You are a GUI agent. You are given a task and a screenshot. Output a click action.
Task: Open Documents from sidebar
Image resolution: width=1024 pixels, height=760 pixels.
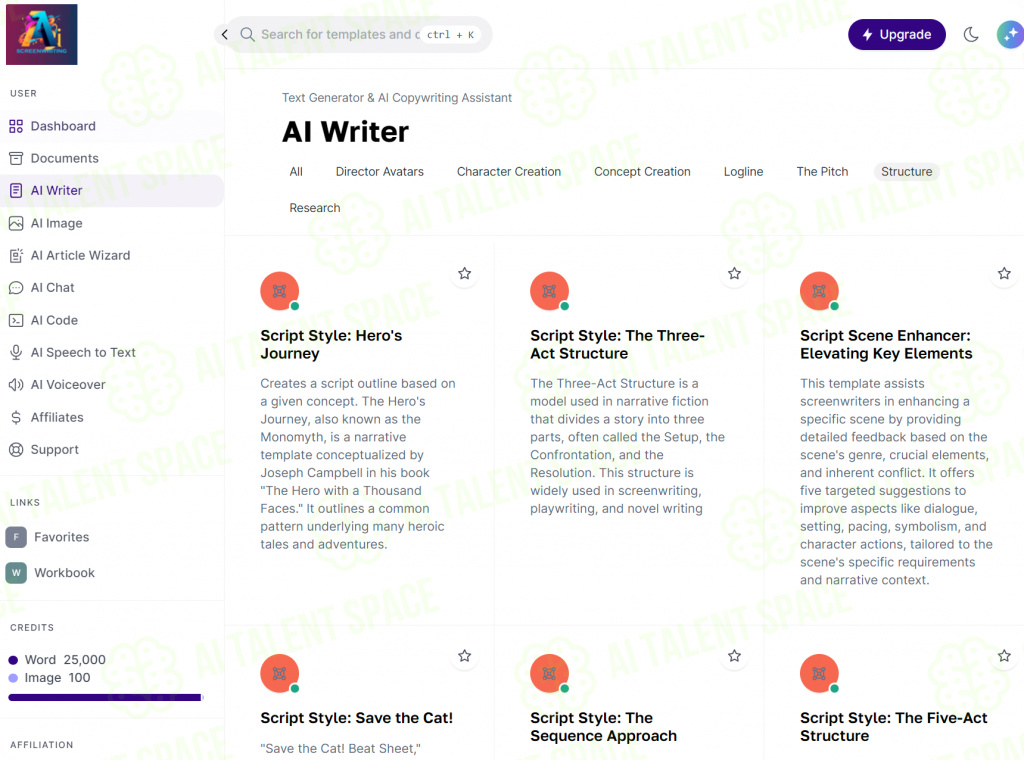65,158
